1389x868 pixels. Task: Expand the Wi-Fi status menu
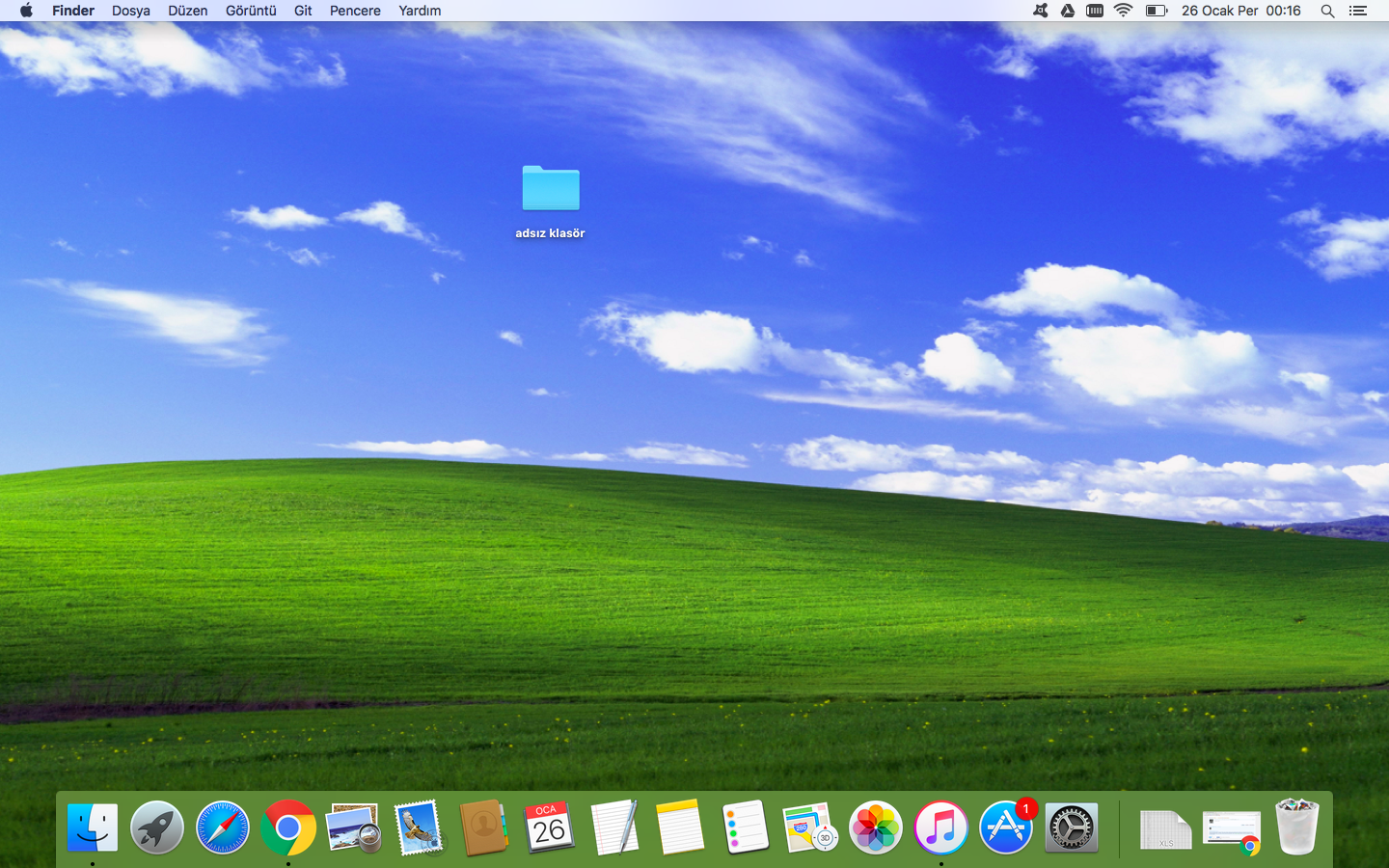click(1123, 11)
